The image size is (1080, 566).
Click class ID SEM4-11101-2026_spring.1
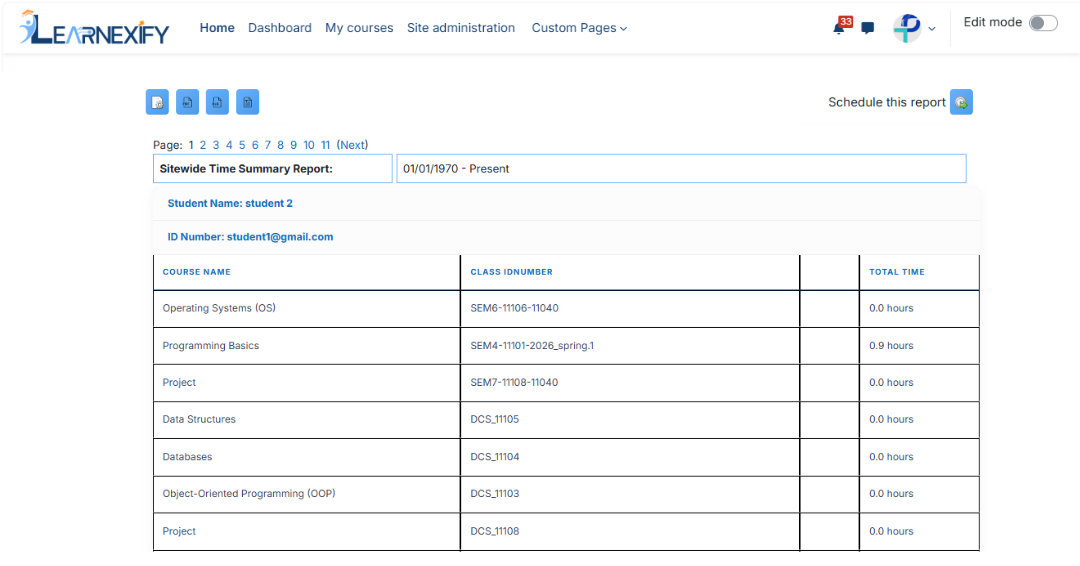pyautogui.click(x=532, y=346)
